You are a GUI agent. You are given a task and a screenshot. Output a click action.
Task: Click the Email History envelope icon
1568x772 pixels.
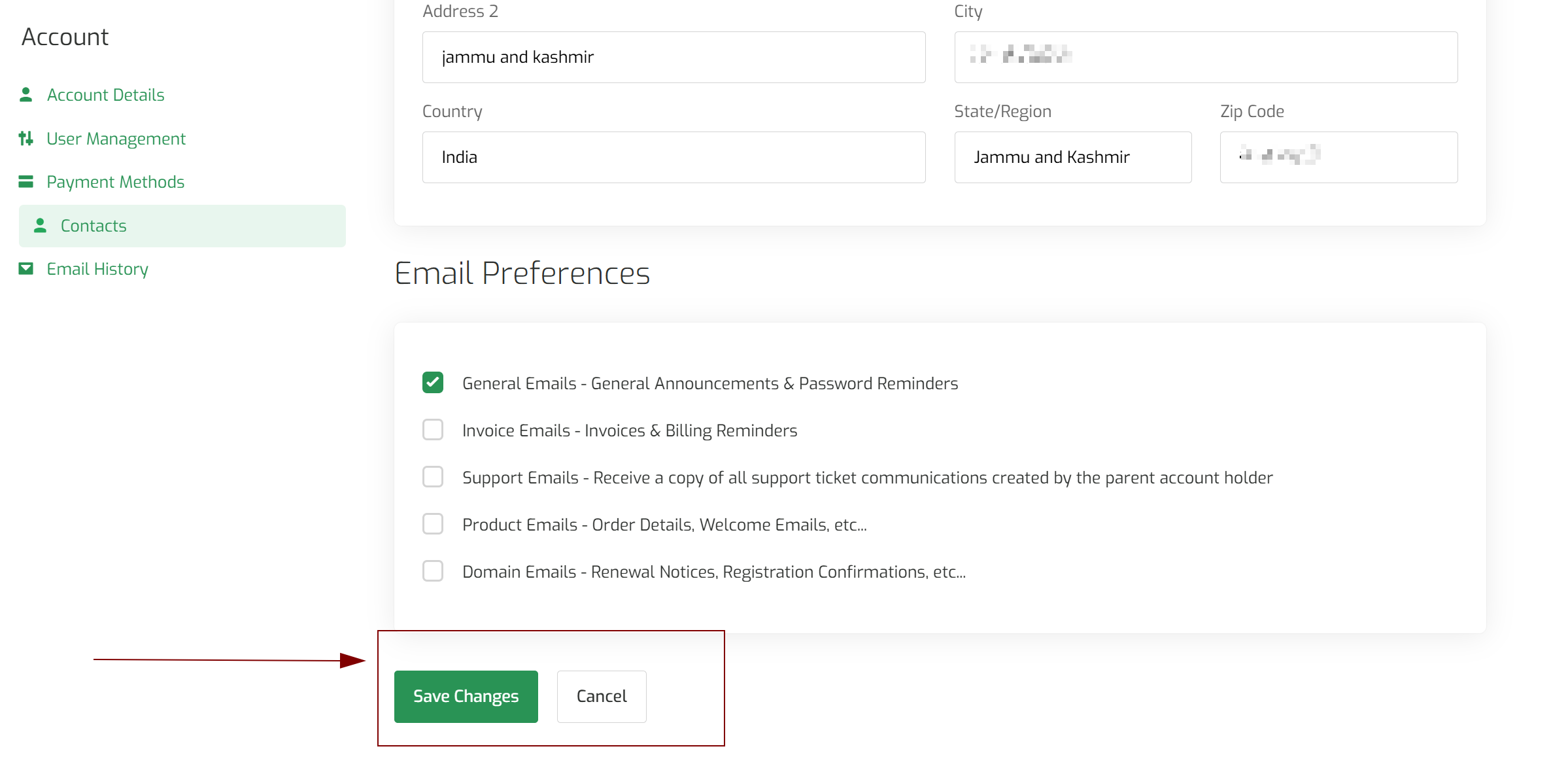pyautogui.click(x=26, y=269)
